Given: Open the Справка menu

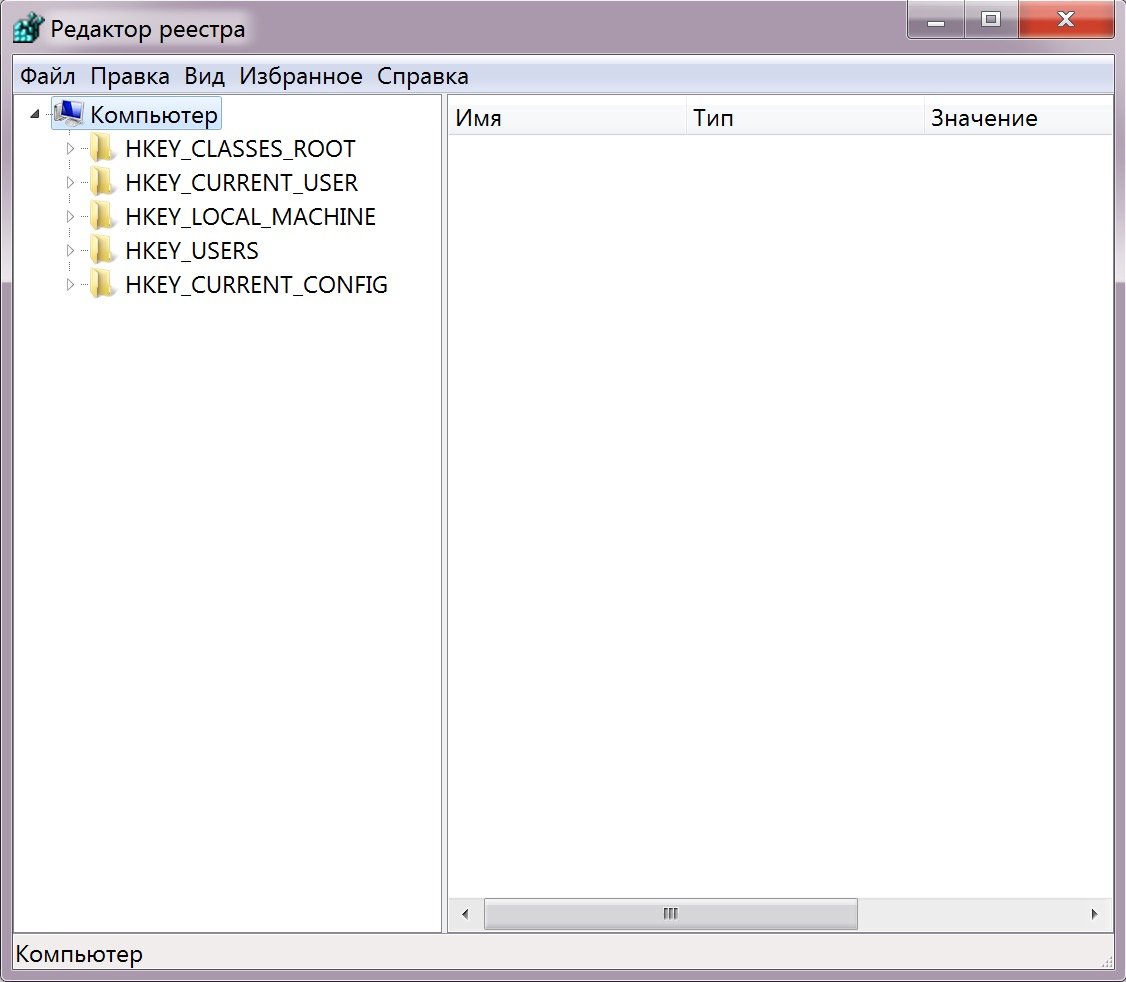Looking at the screenshot, I should point(423,76).
